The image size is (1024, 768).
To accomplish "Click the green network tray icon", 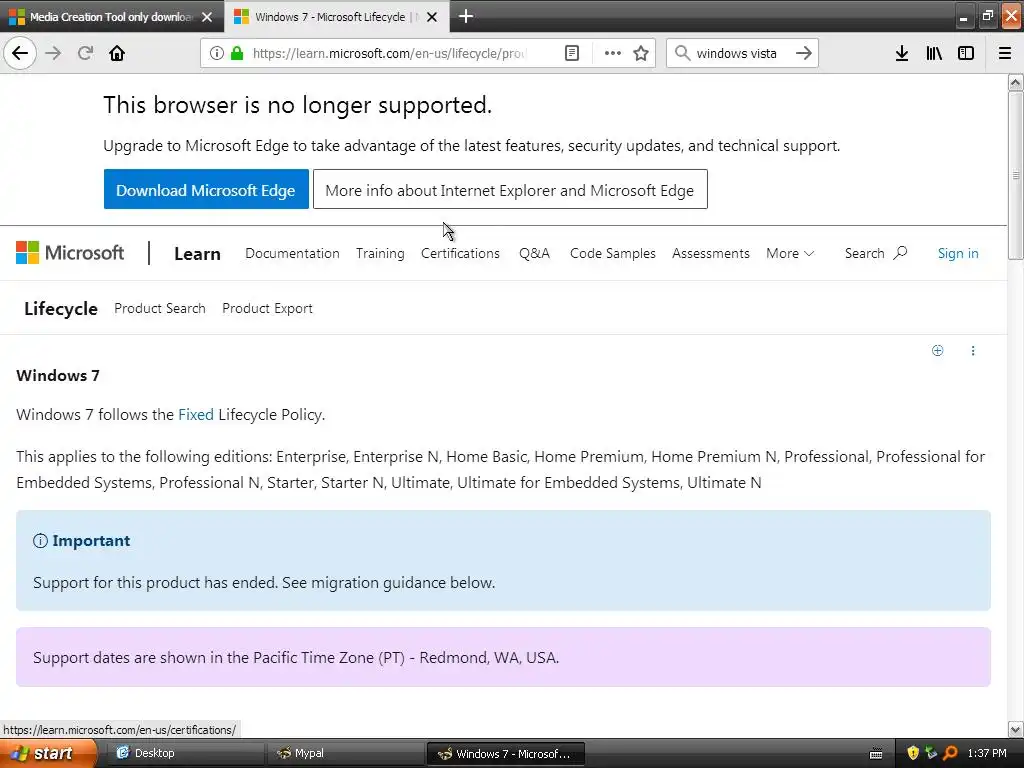I will 931,754.
